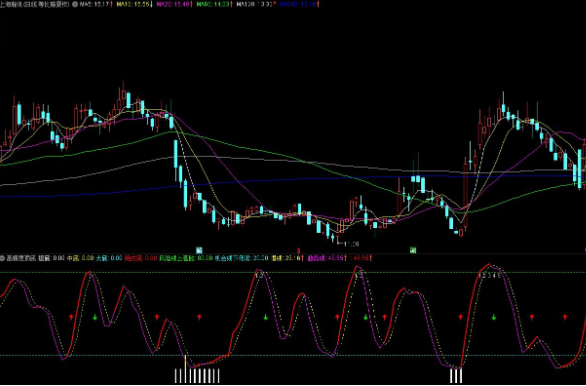Click the 1 2 3 4 5 count label at the last peak

[490, 276]
